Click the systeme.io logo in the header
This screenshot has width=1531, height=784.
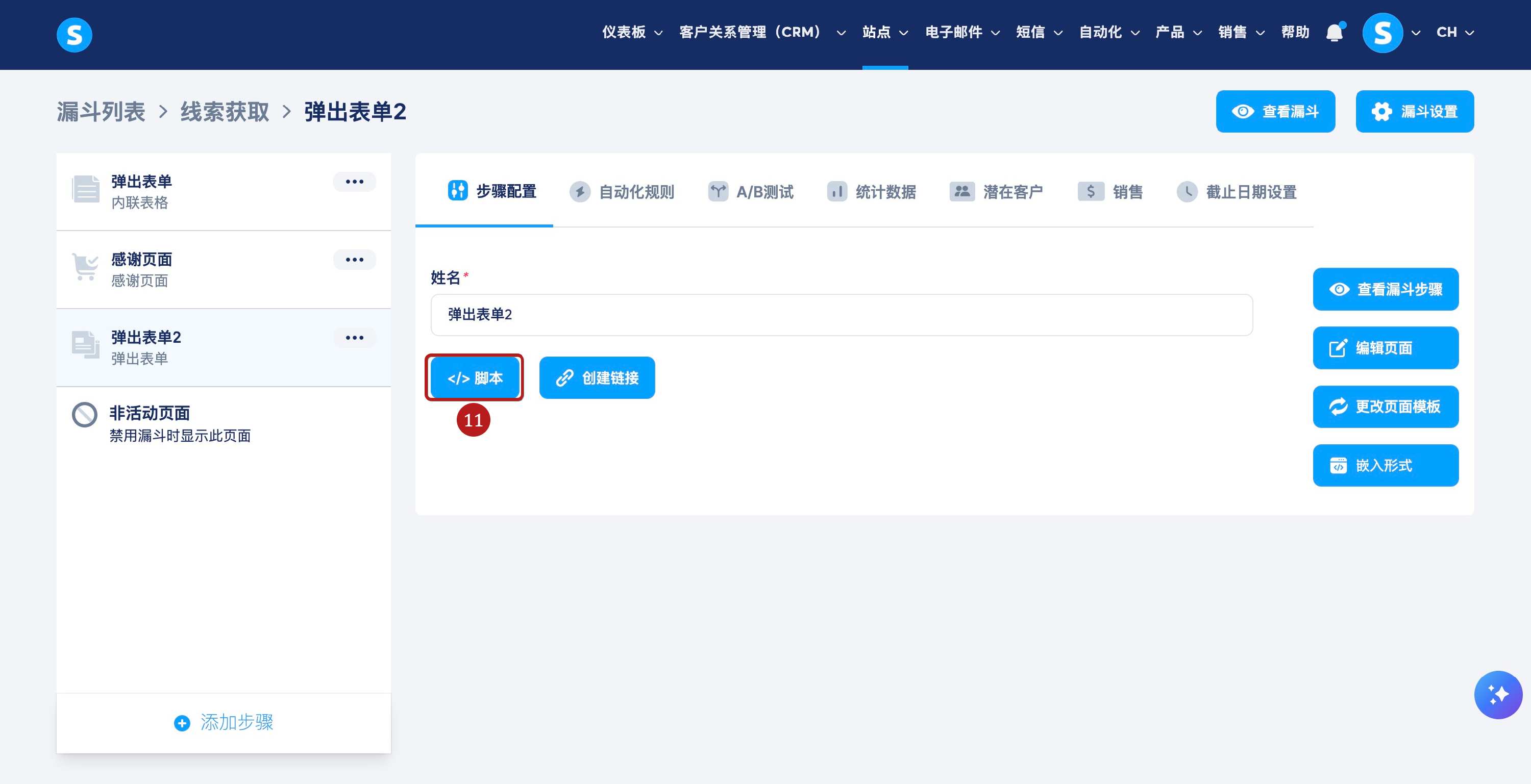tap(75, 35)
